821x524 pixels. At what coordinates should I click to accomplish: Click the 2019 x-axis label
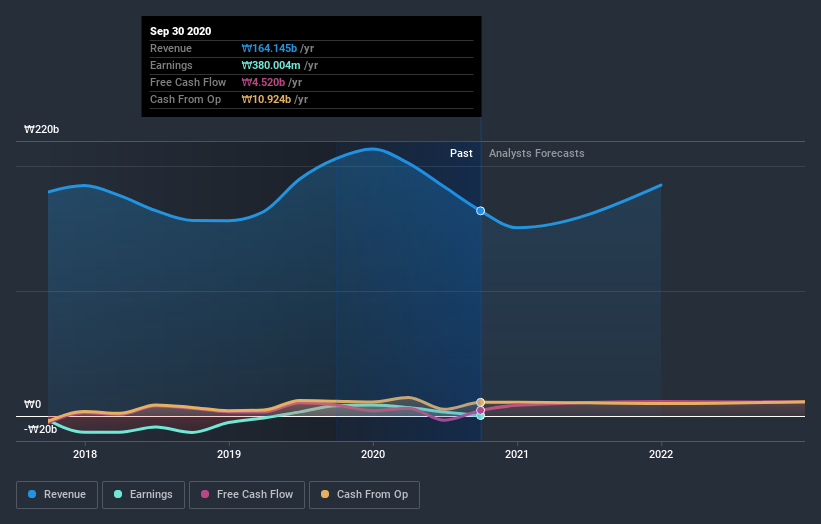click(x=229, y=454)
